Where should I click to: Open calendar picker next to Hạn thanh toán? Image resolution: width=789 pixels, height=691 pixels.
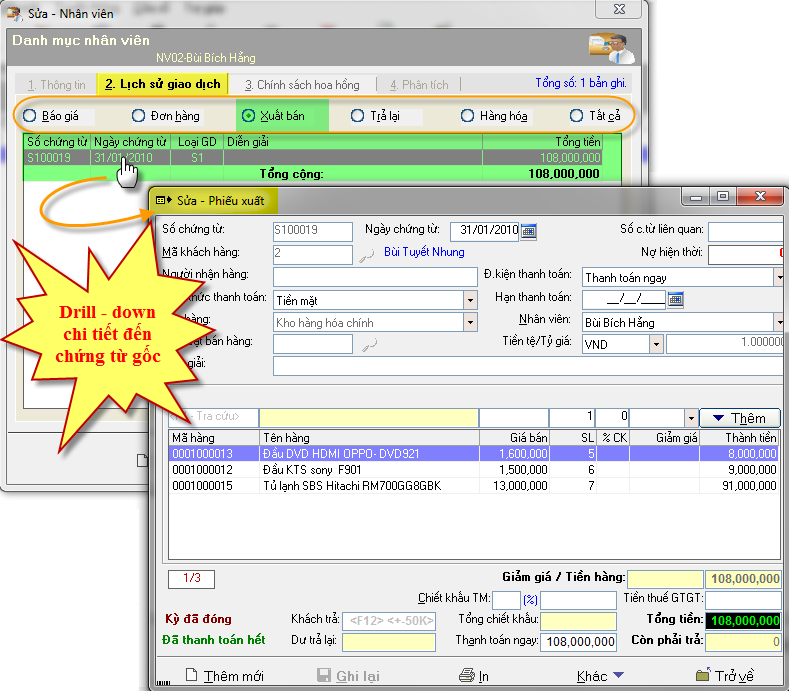tap(676, 298)
